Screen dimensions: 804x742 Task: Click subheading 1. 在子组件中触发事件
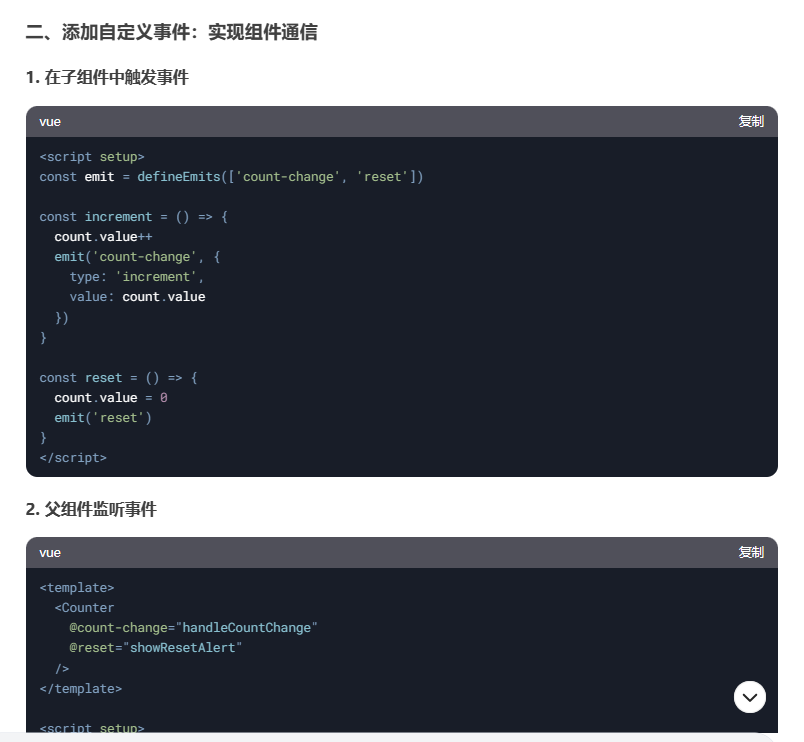click(107, 77)
